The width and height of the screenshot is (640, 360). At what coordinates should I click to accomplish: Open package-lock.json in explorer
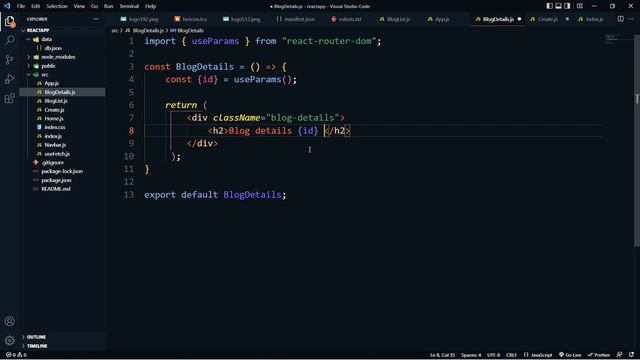pos(62,171)
